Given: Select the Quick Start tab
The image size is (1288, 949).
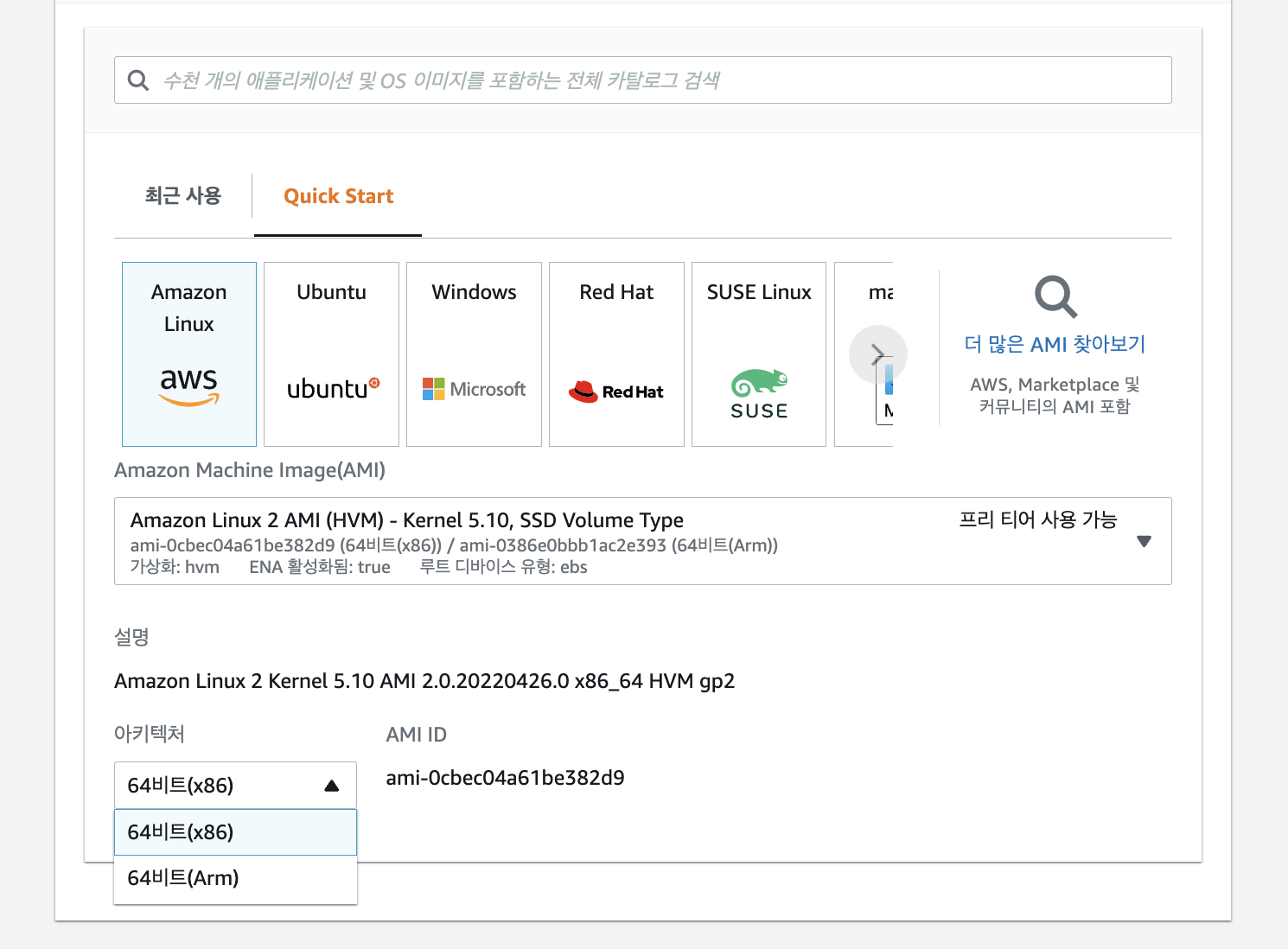Looking at the screenshot, I should (338, 196).
